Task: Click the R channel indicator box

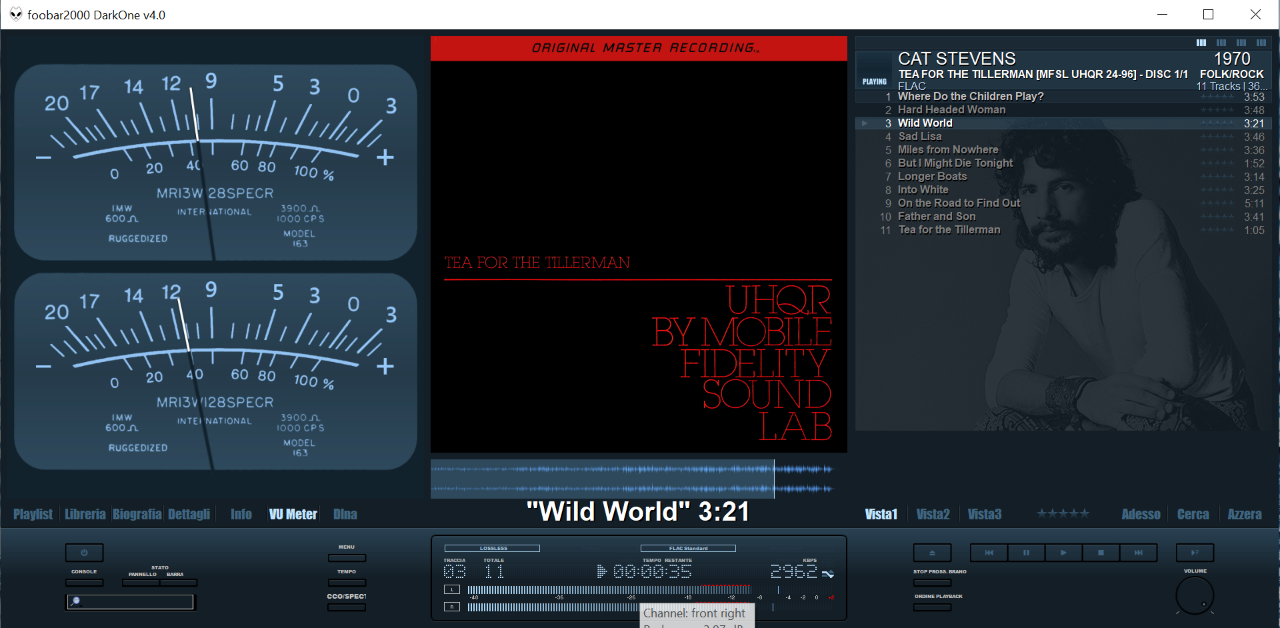Action: (453, 606)
